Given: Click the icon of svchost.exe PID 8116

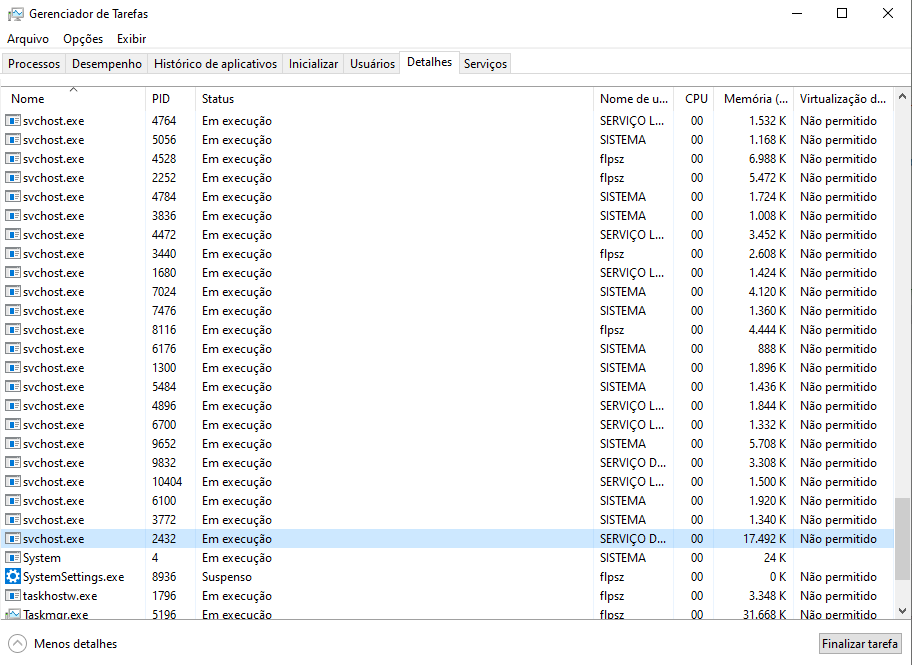Looking at the screenshot, I should tap(13, 330).
